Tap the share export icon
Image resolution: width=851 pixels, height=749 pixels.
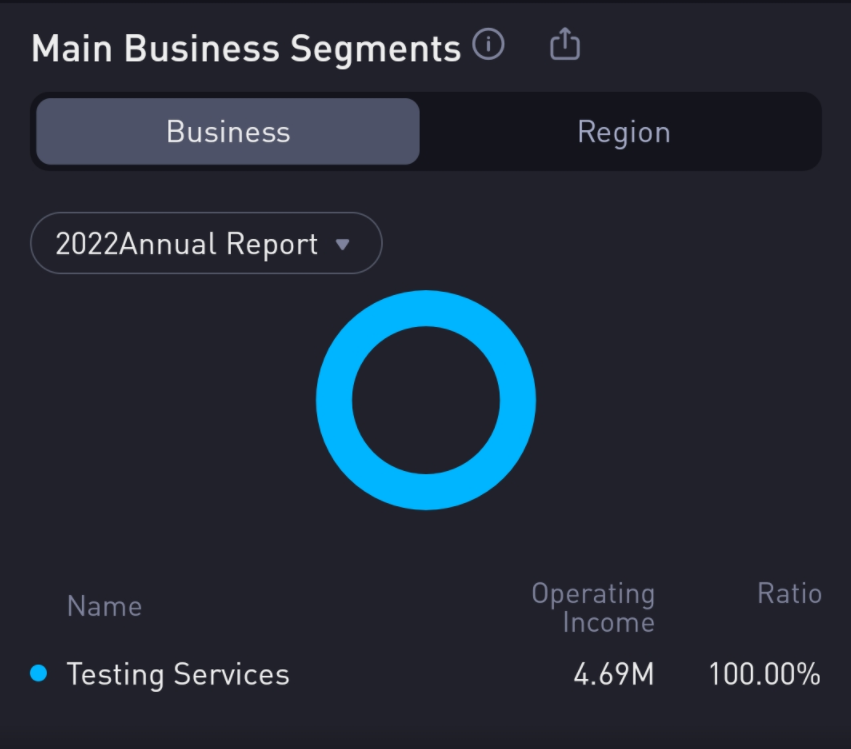point(565,45)
